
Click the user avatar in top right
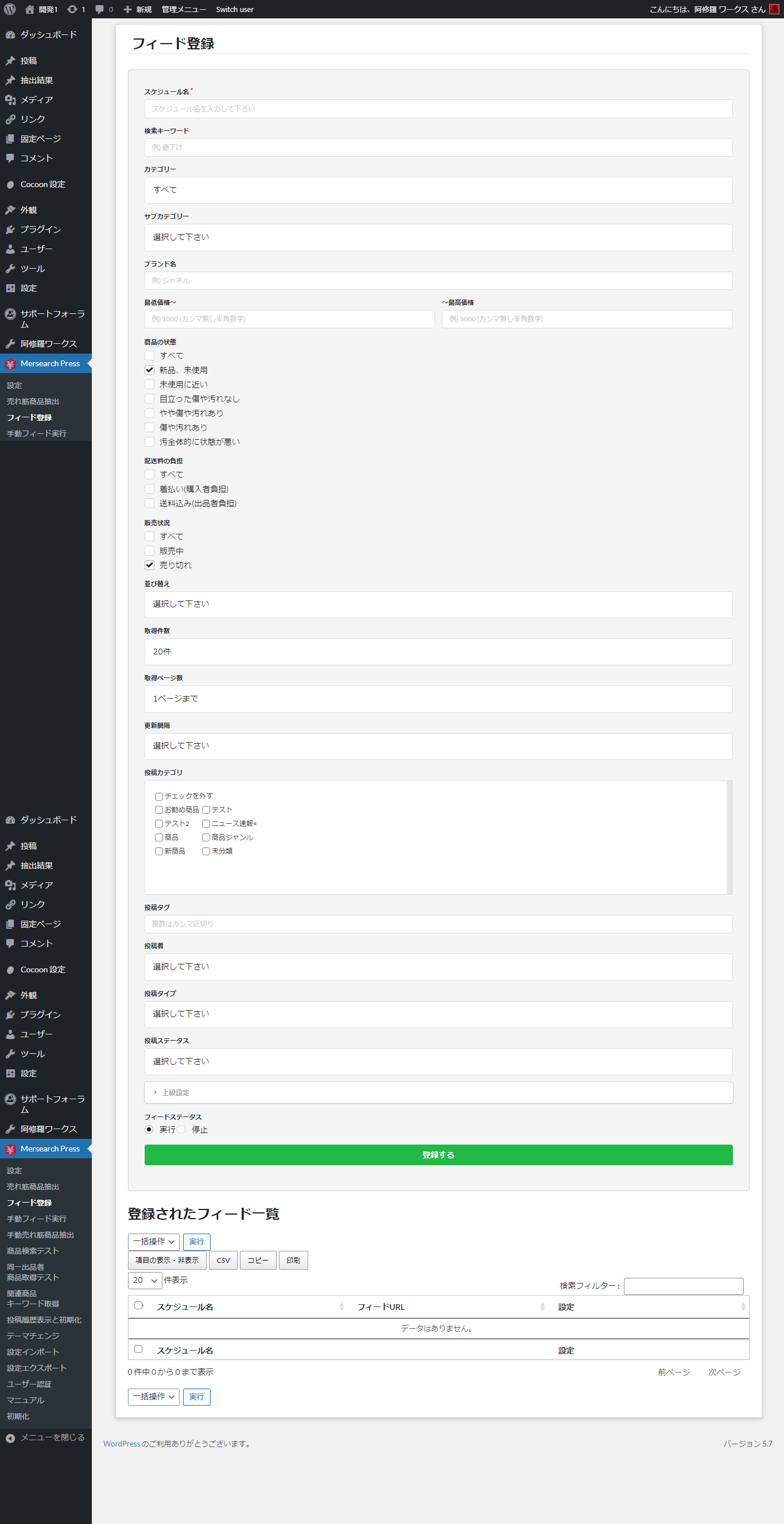(x=773, y=9)
